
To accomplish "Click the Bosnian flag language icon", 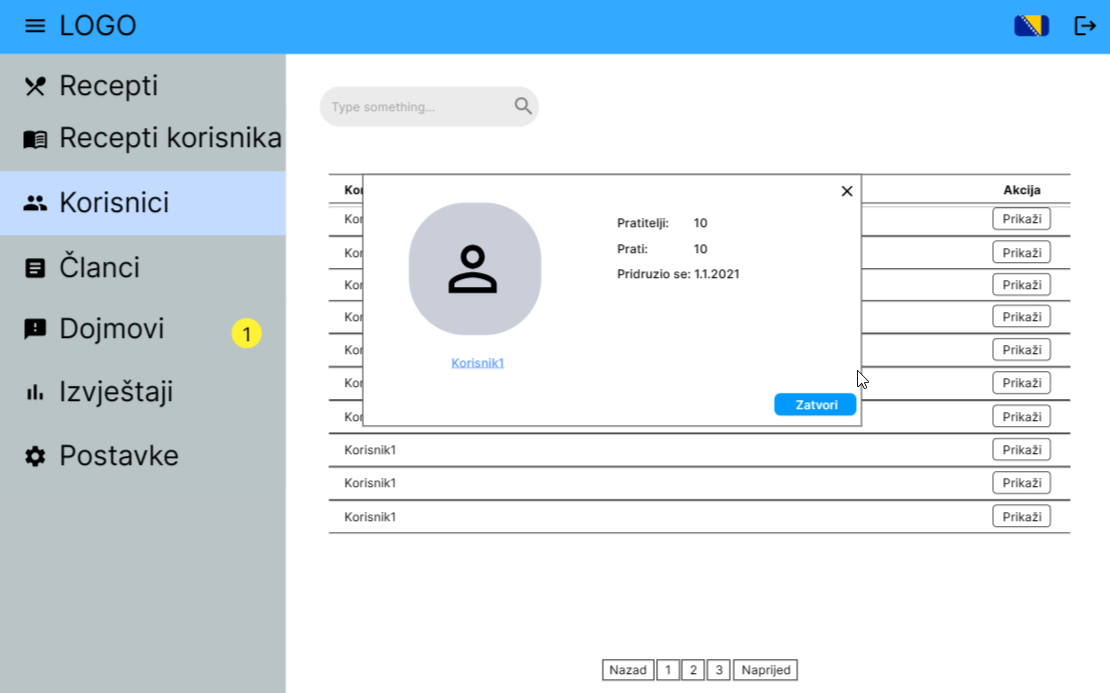I will coord(1031,26).
